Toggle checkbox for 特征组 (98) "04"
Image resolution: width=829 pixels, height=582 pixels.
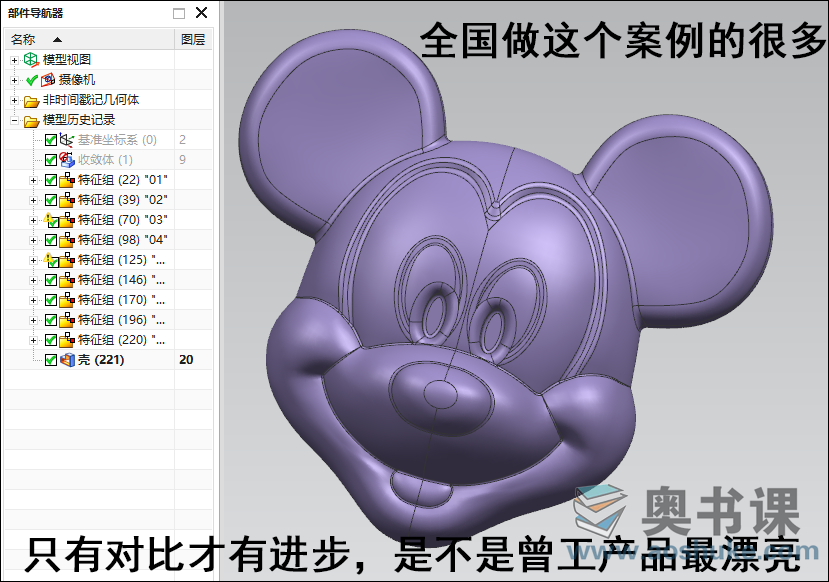(51, 241)
